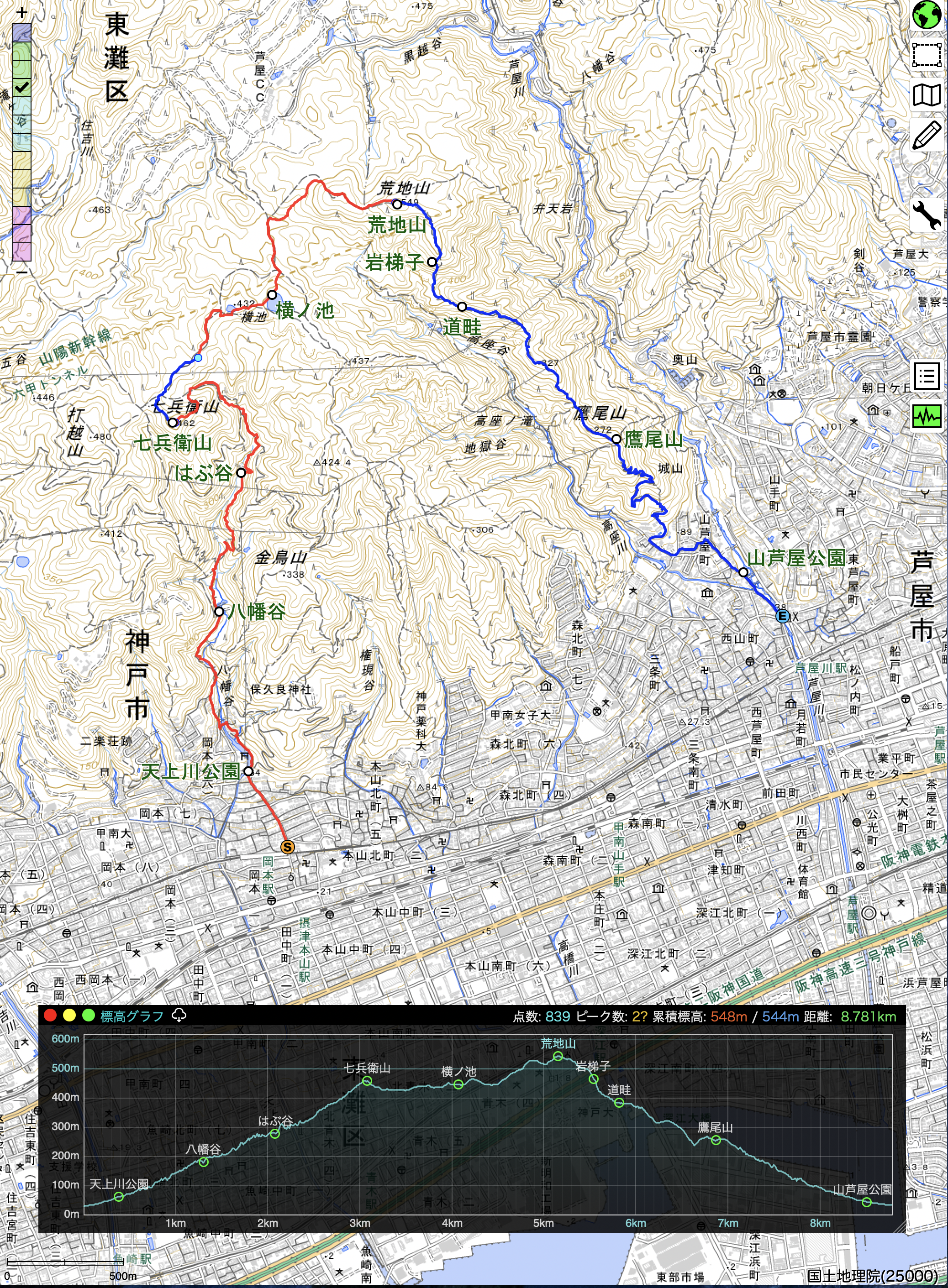This screenshot has height=1288, width=948.
Task: Click the green dot on graph panel
Action: pyautogui.click(x=89, y=1016)
